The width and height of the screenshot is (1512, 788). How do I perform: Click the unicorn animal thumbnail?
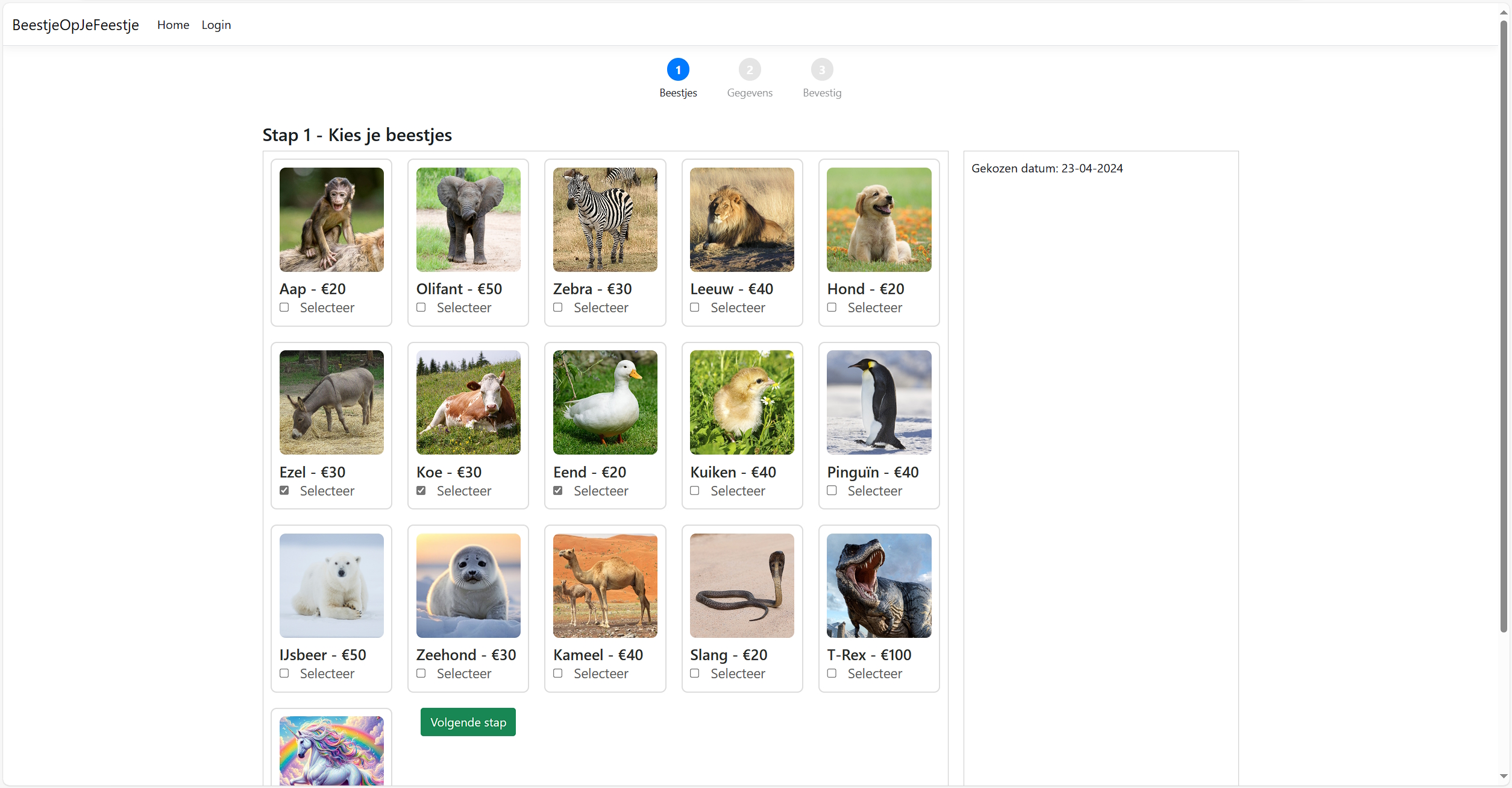(330, 753)
